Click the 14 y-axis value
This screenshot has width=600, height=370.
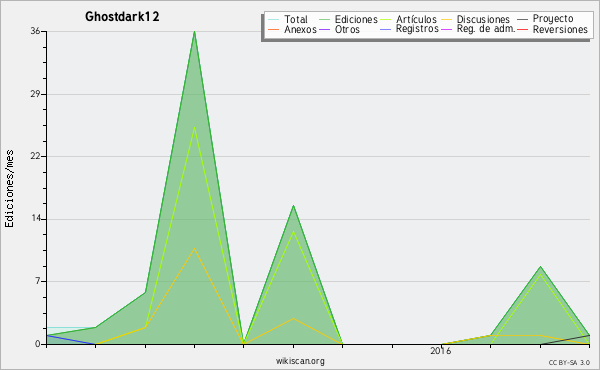pos(36,218)
